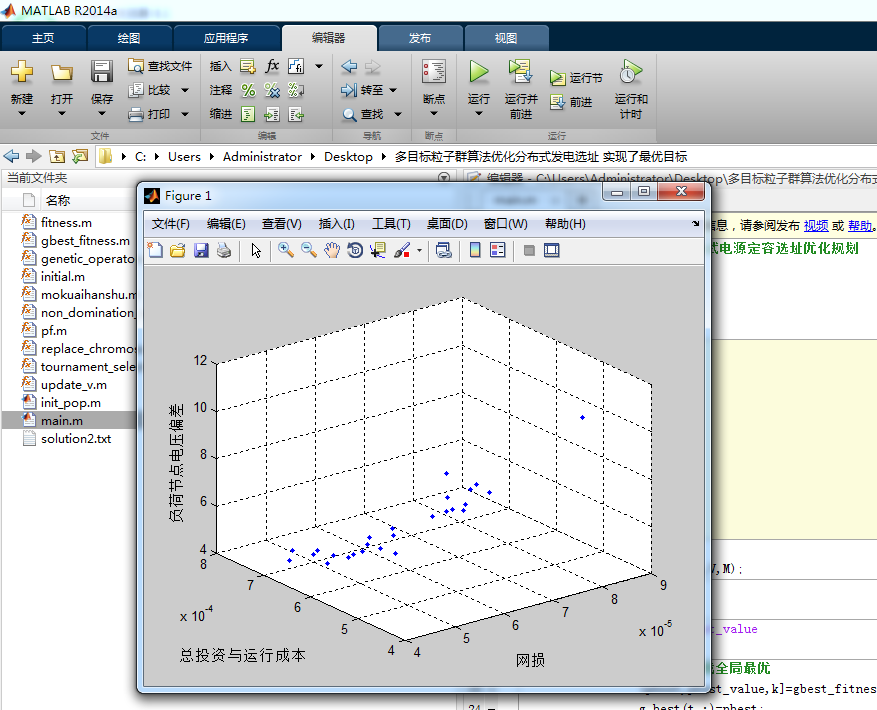Toggle the Zoom In tool in figure
The height and width of the screenshot is (710, 877).
click(x=286, y=250)
